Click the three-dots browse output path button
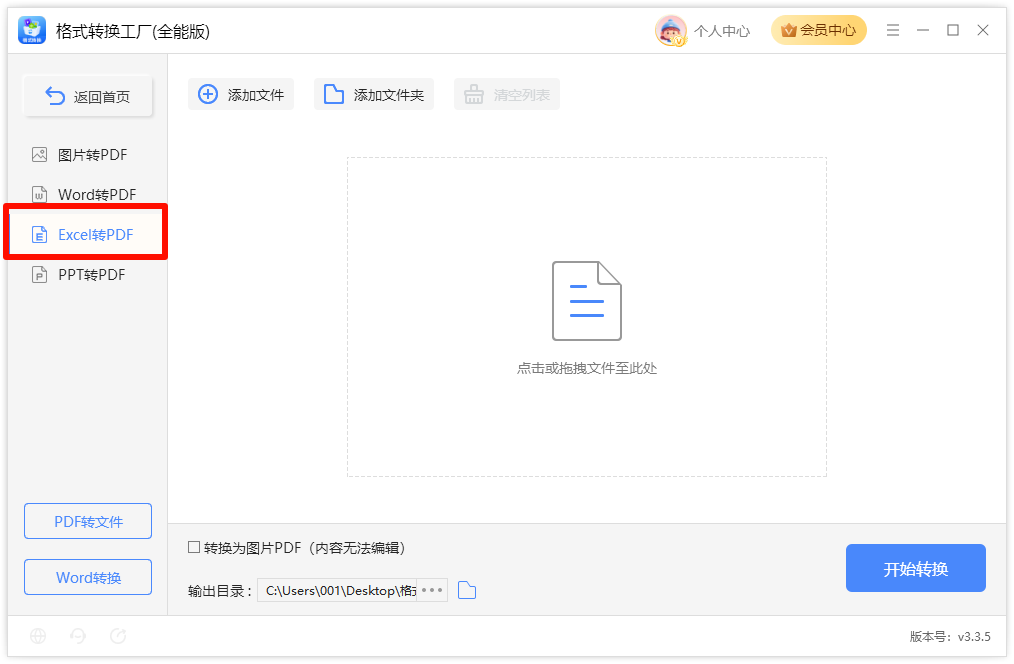Viewport: 1014px width, 664px height. (432, 590)
